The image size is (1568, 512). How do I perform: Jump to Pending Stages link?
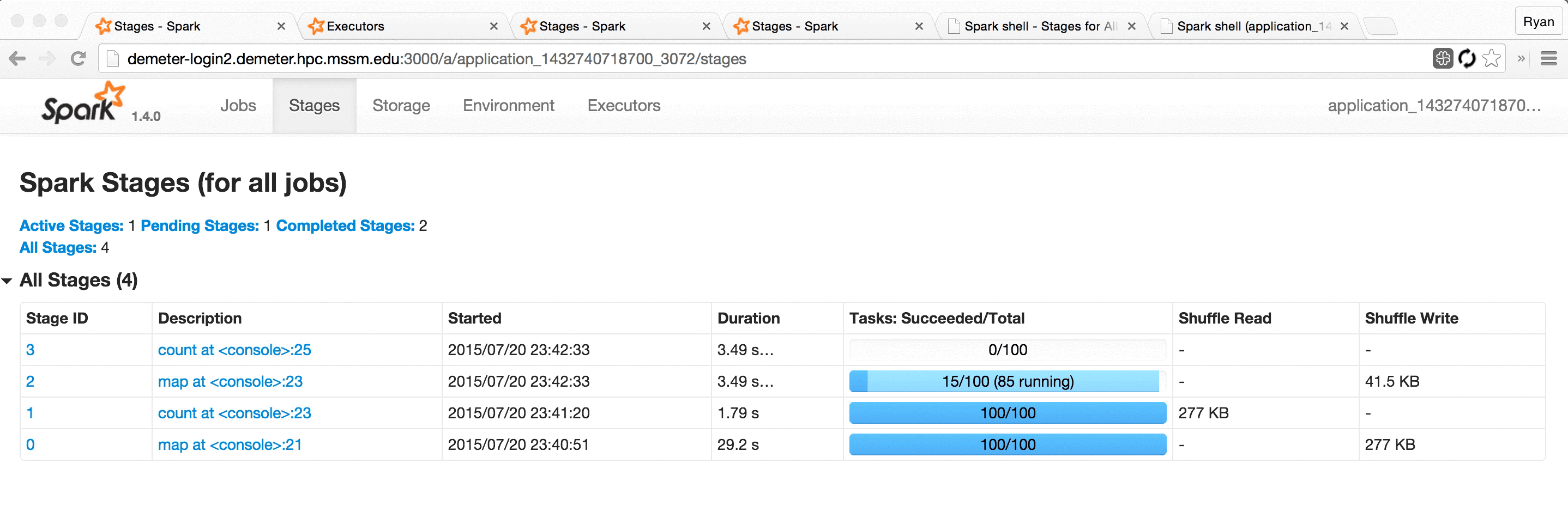(x=200, y=225)
